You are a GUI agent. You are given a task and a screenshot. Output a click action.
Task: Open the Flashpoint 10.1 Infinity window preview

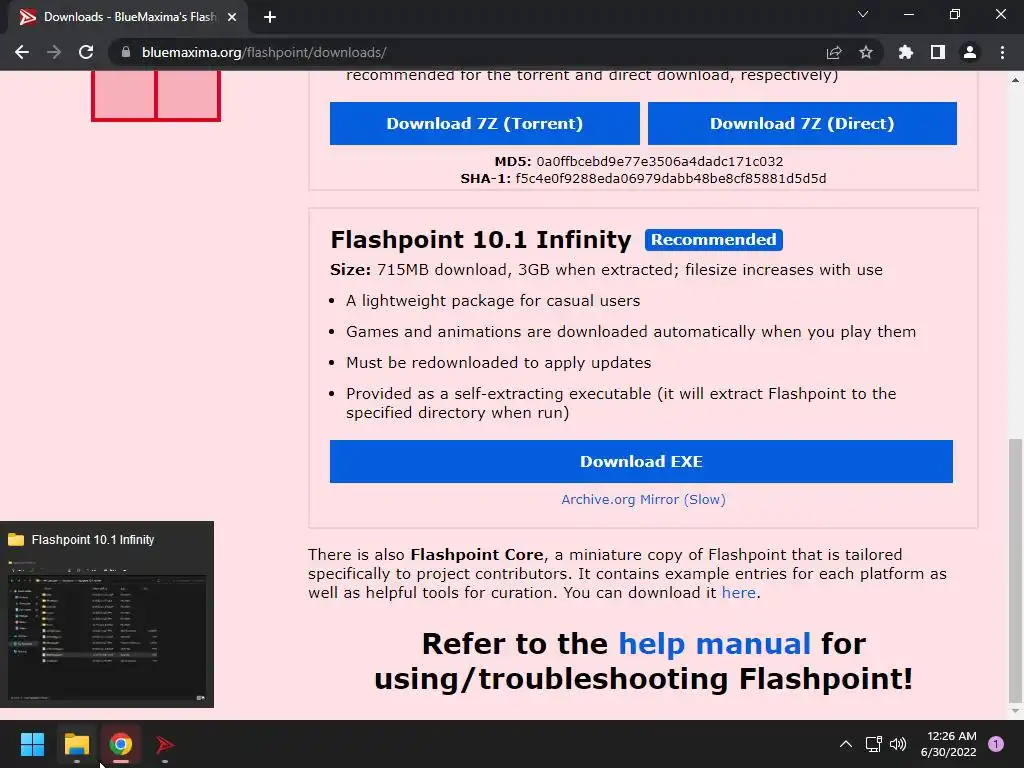[x=107, y=615]
